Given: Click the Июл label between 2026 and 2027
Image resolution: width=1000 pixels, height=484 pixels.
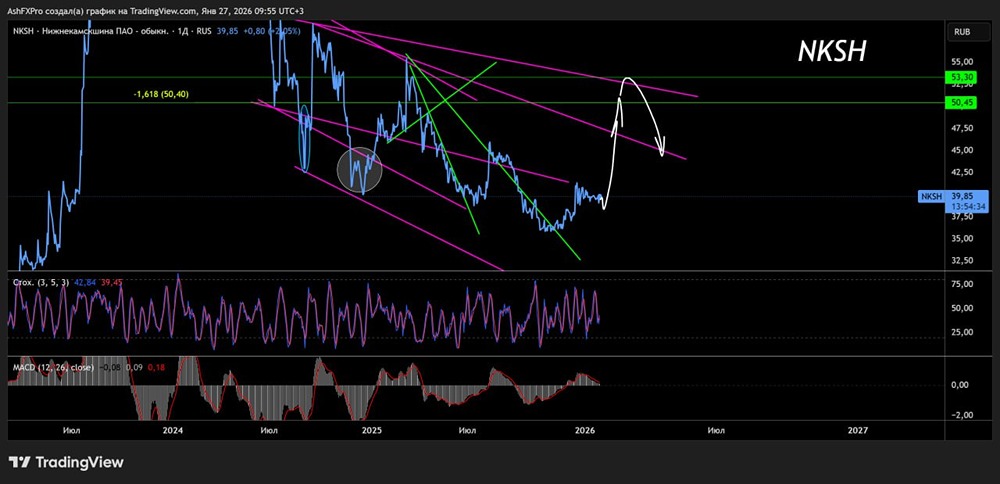Looking at the screenshot, I should pos(716,430).
